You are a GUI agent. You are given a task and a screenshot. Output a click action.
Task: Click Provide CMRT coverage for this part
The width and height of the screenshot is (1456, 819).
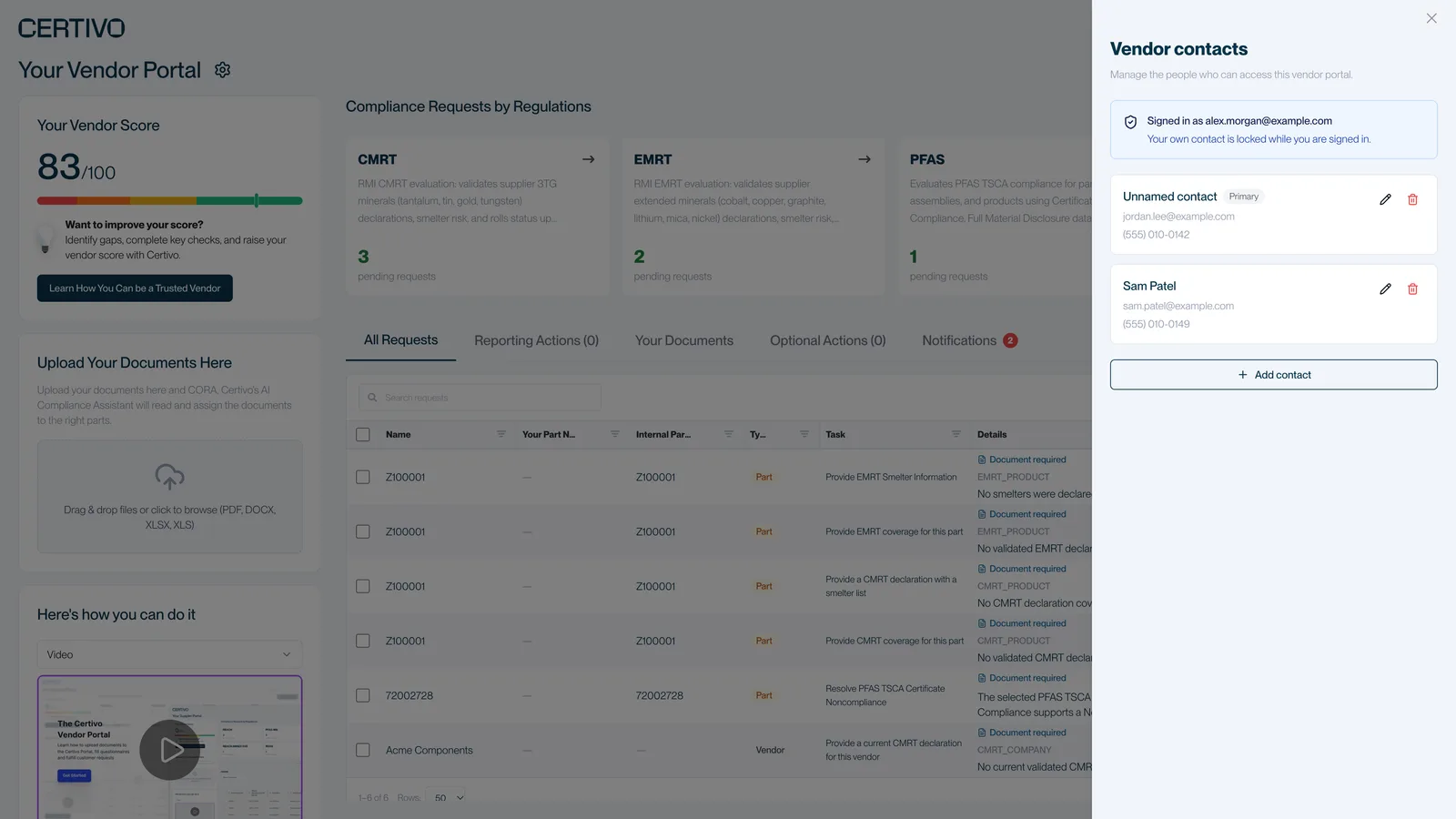(895, 641)
